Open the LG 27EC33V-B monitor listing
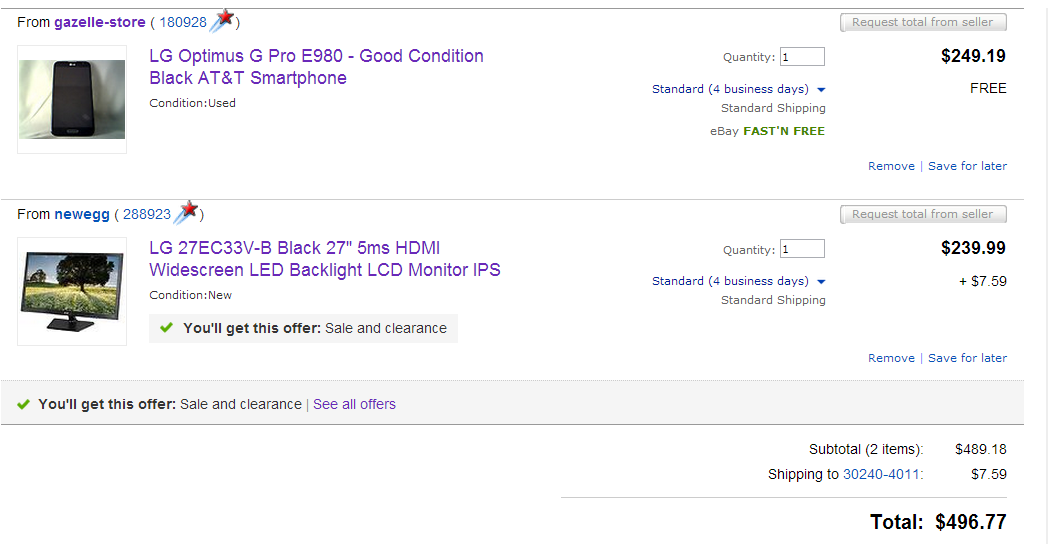The image size is (1048, 544). [x=325, y=259]
